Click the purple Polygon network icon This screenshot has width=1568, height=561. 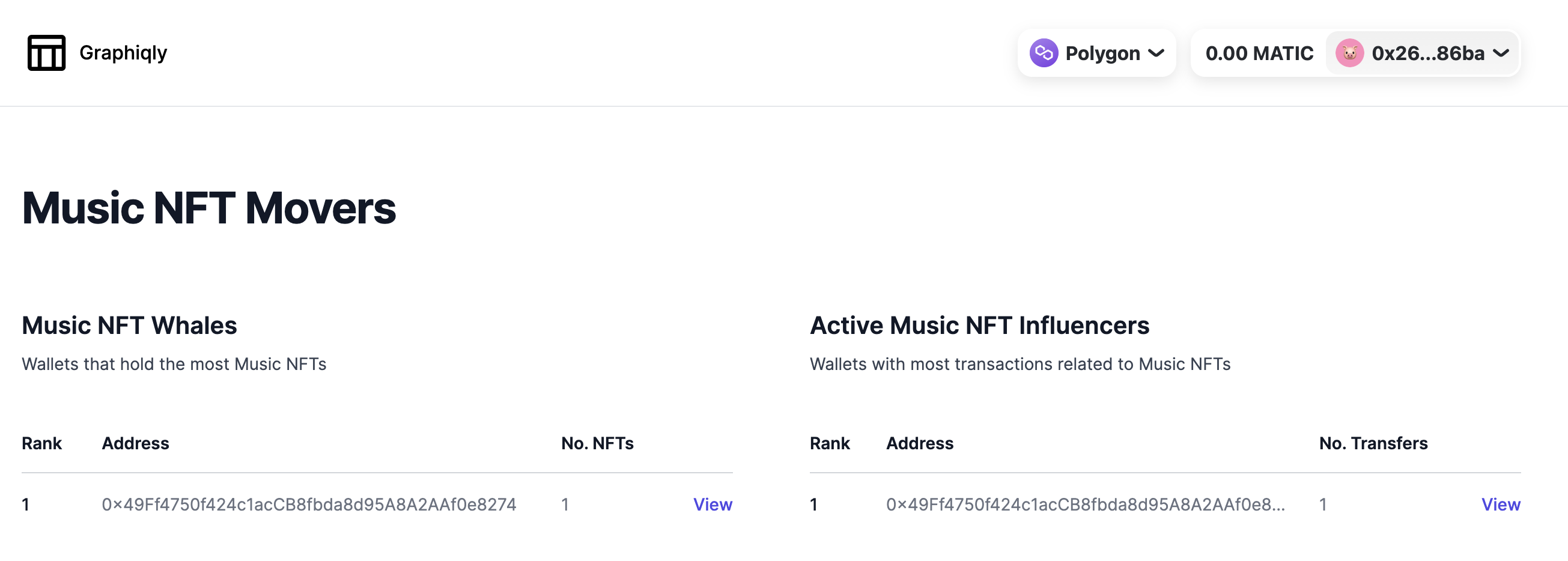1044,53
